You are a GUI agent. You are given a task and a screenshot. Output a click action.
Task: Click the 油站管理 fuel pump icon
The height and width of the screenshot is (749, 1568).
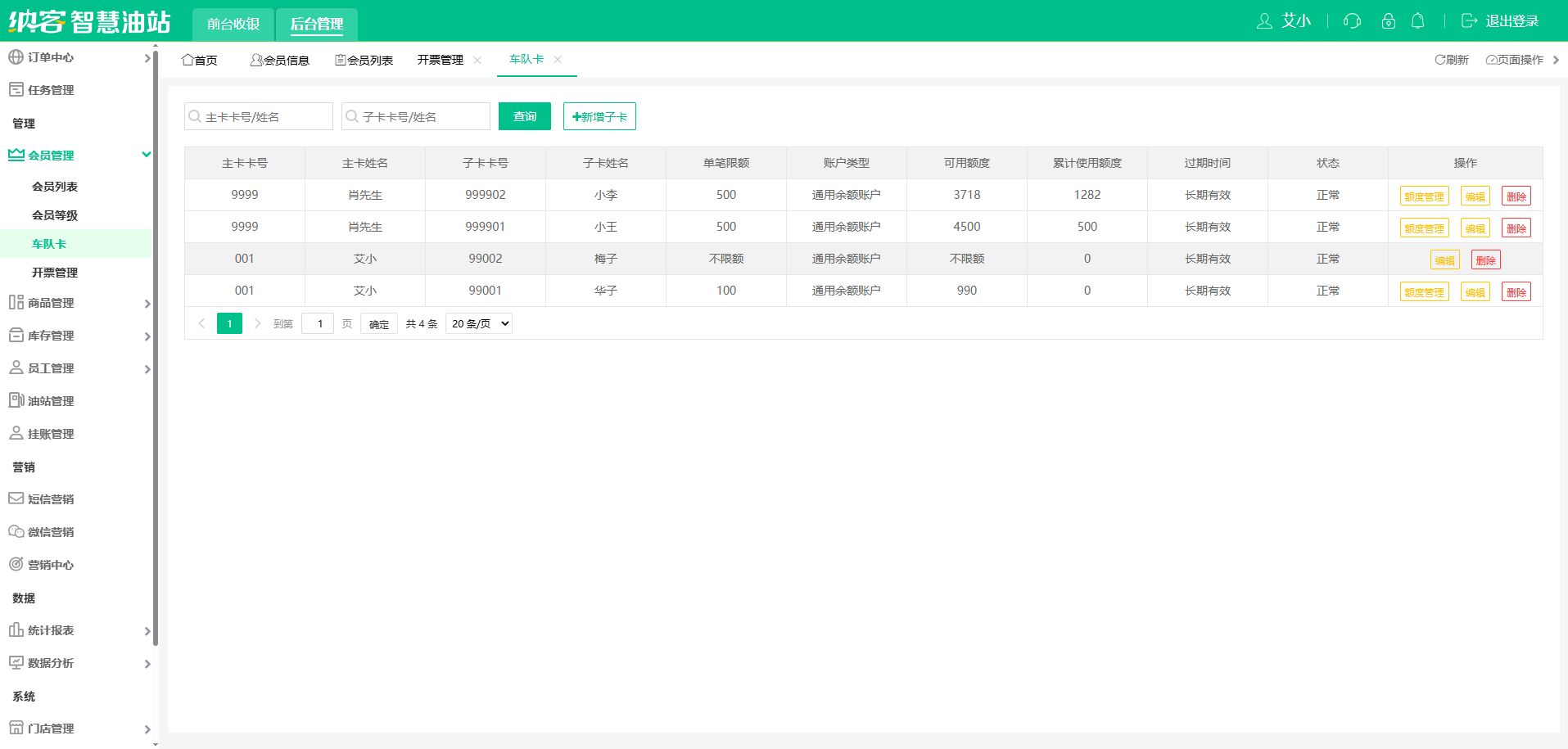16,400
